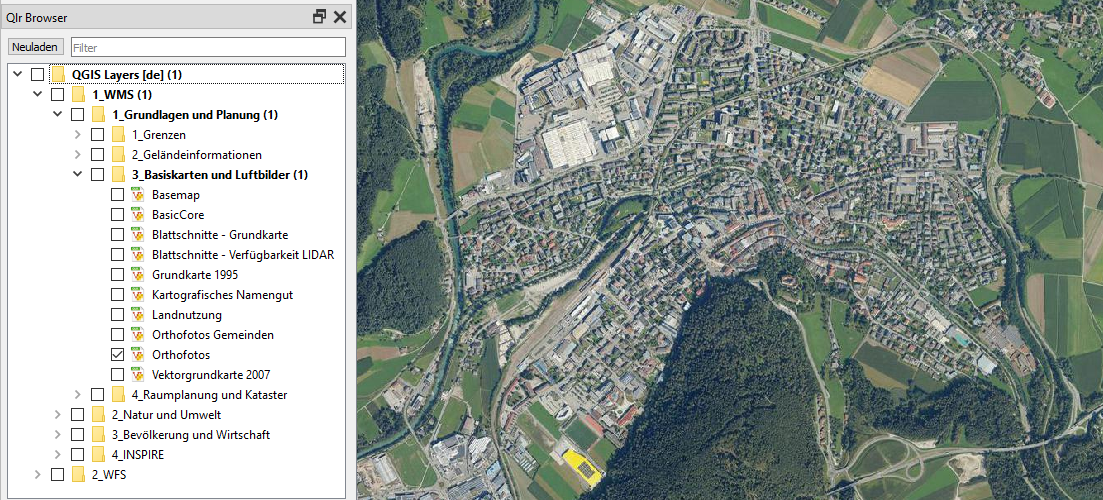Click the Vektorgrundkarte 2007 layer icon

pos(139,375)
